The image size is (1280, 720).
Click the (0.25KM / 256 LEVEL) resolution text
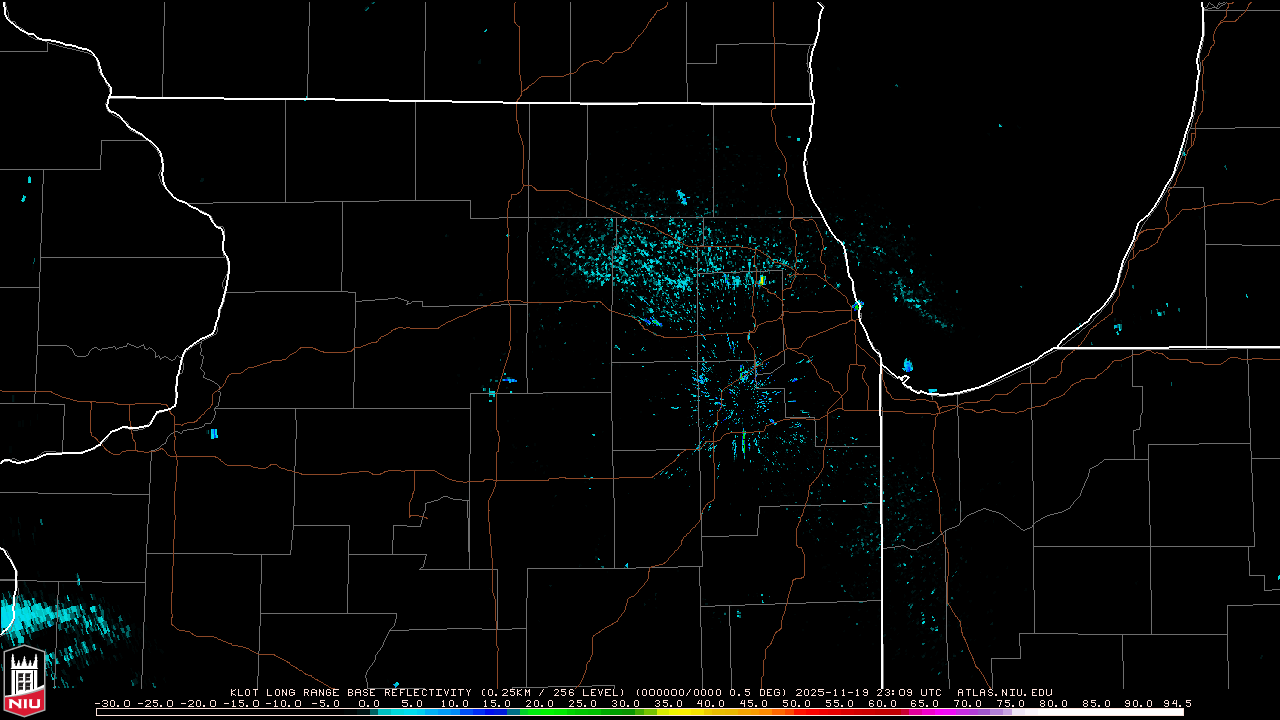pyautogui.click(x=553, y=692)
